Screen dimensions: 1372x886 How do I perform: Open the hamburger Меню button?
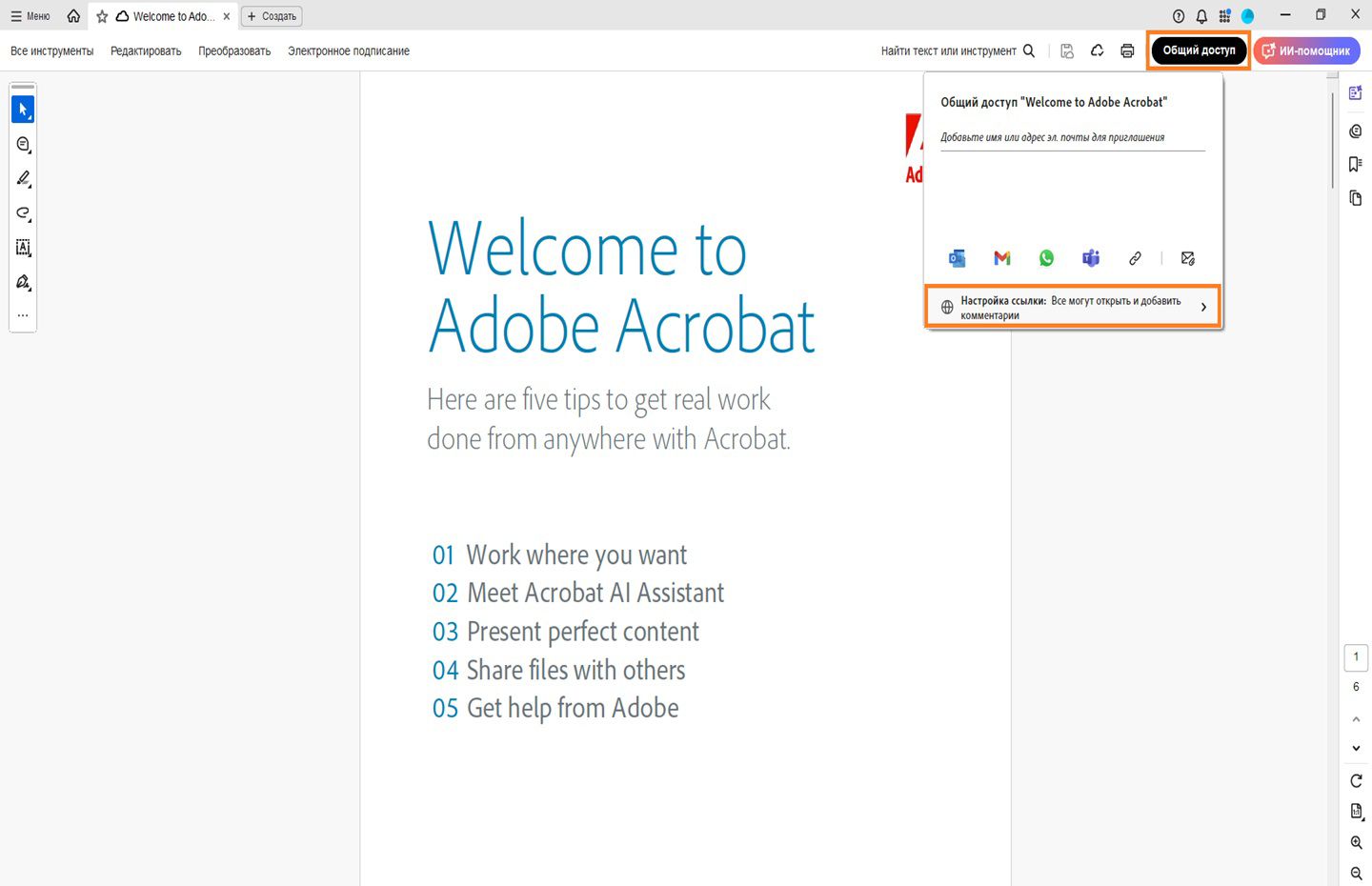30,16
